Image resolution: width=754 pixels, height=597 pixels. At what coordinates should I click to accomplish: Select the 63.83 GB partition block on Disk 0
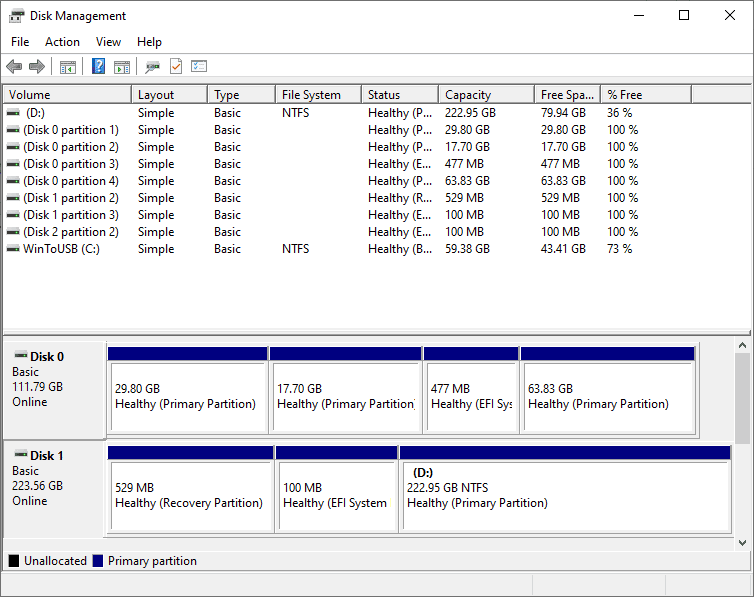click(608, 390)
